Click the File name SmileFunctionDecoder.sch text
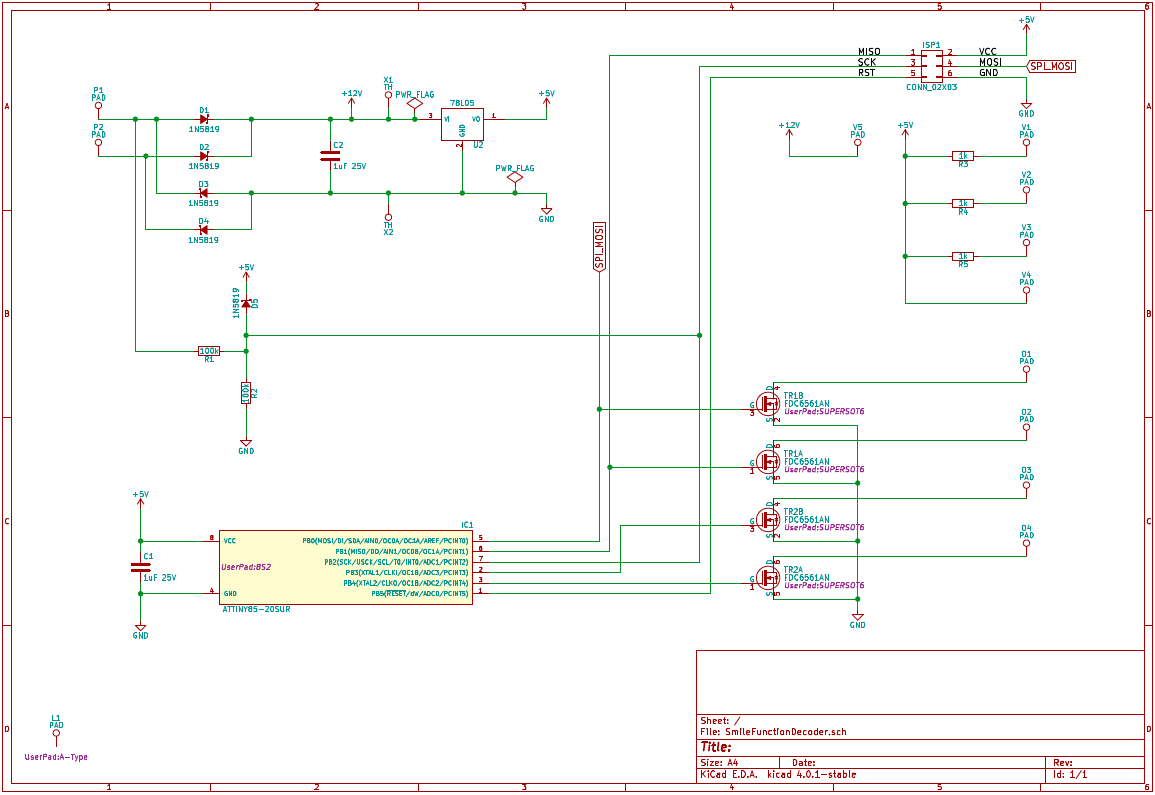The width and height of the screenshot is (1155, 795). point(786,732)
